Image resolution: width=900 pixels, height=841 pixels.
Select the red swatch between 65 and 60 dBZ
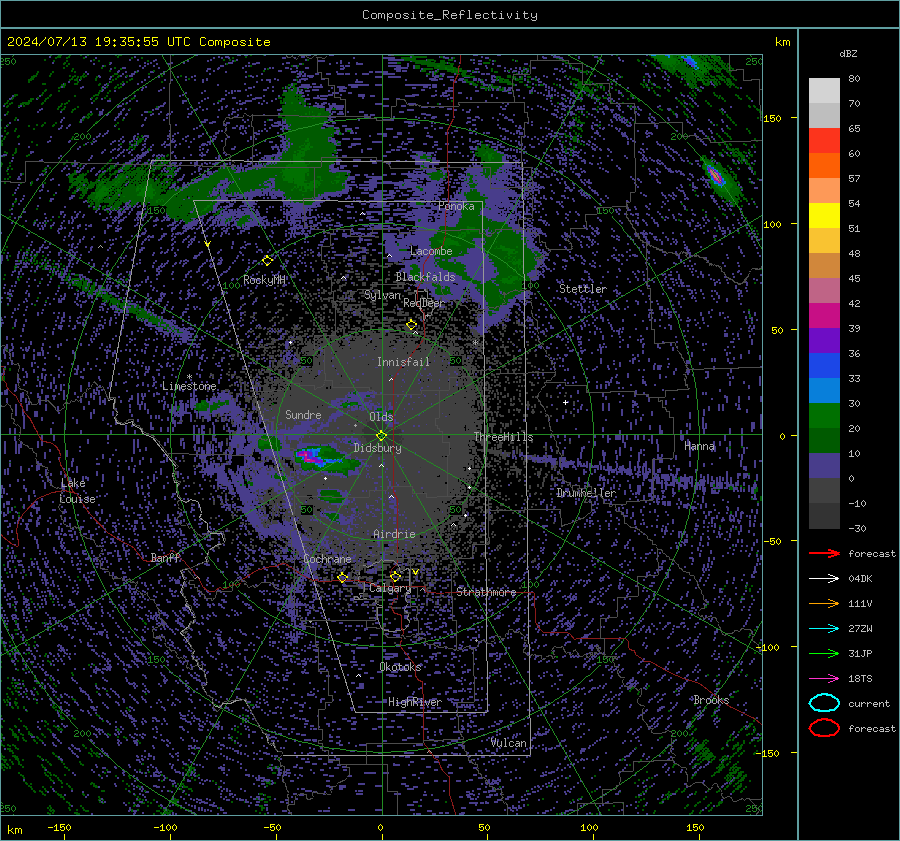pos(824,141)
